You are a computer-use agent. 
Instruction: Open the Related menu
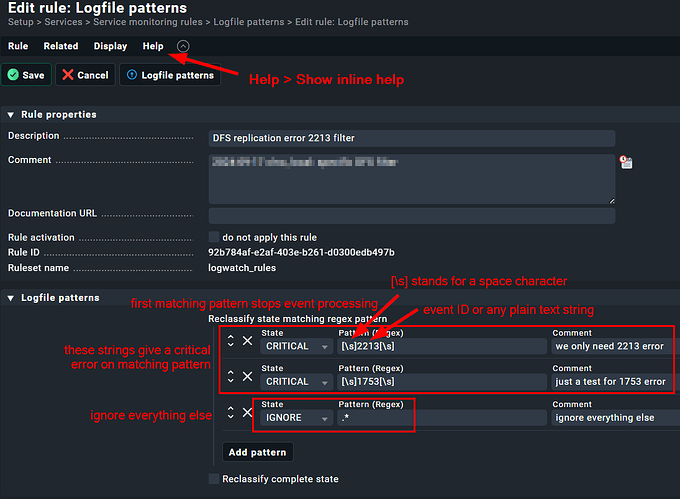61,46
